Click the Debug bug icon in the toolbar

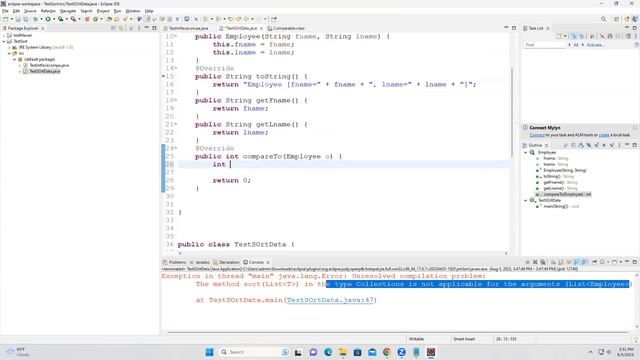click(x=35, y=19)
